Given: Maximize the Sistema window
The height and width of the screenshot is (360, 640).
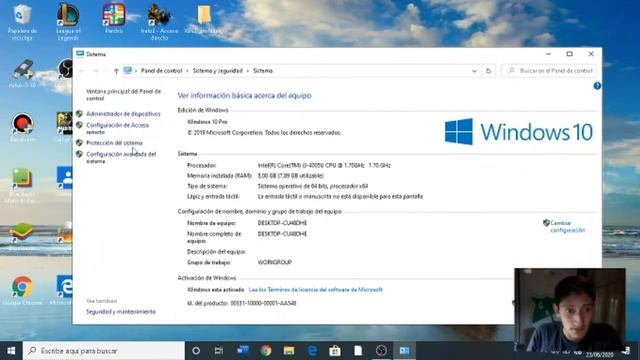Looking at the screenshot, I should tap(569, 54).
